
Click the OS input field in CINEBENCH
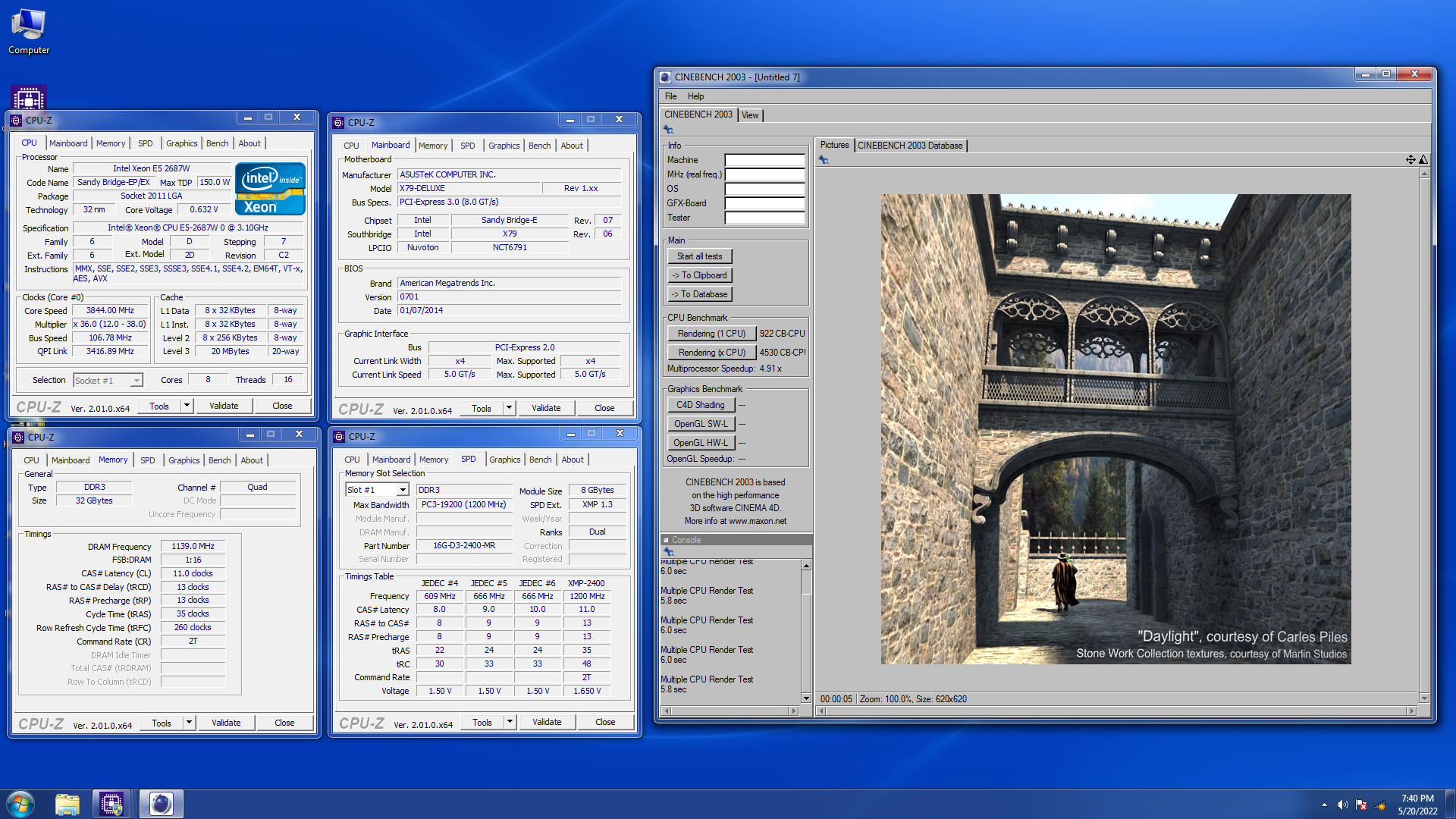point(764,189)
